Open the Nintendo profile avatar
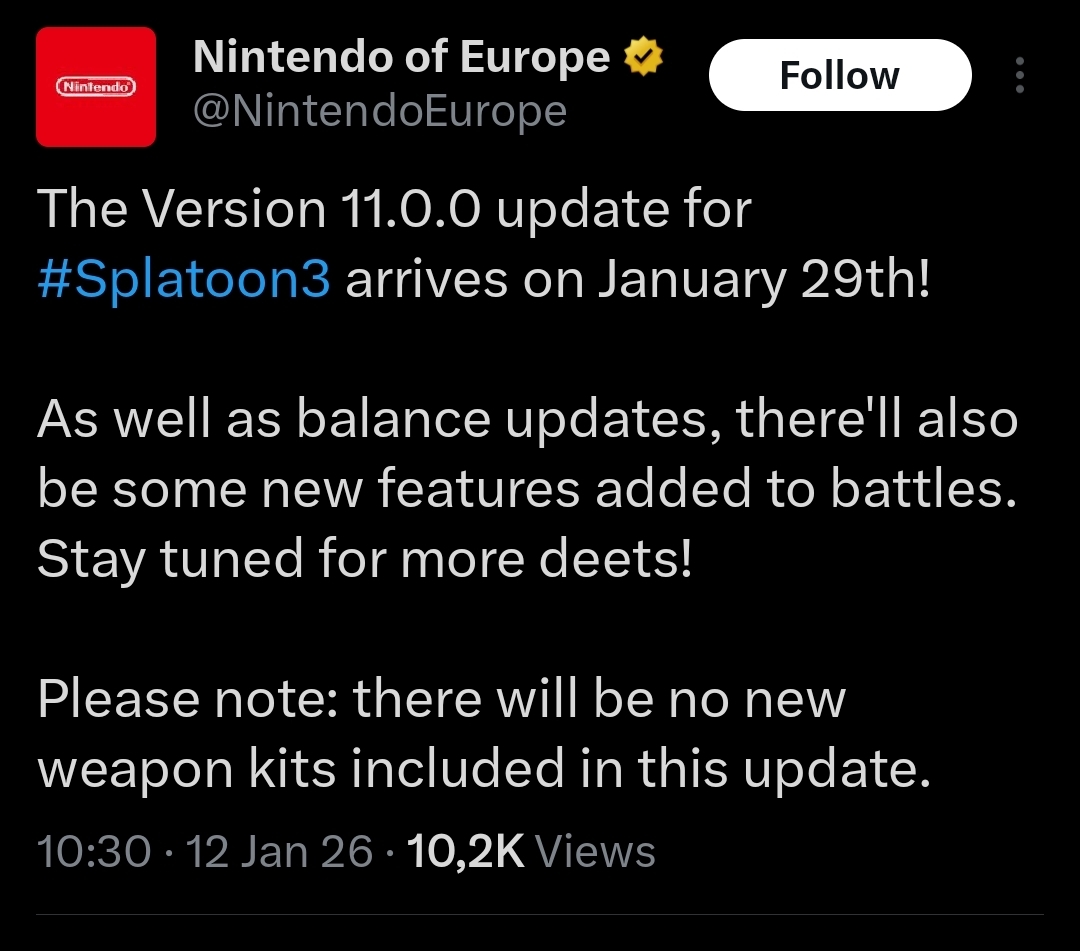 pos(96,87)
